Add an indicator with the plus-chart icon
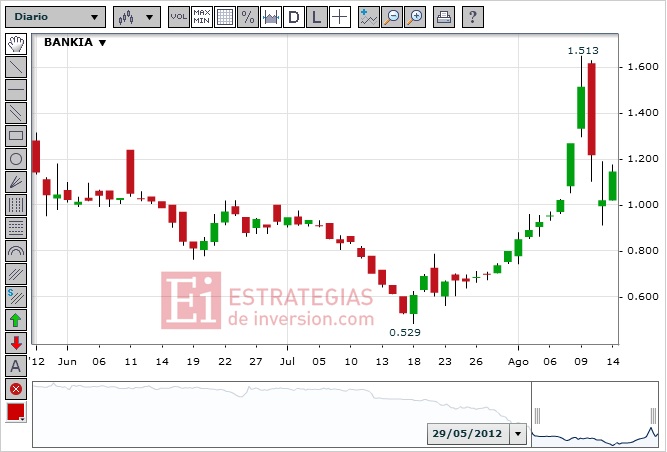The height and width of the screenshot is (452, 667). (368, 17)
